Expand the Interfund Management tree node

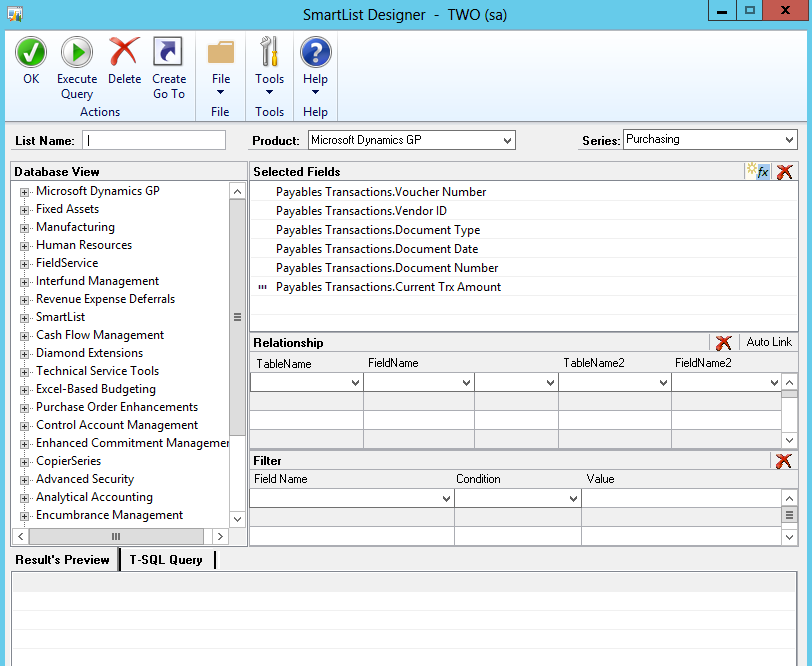[24, 282]
